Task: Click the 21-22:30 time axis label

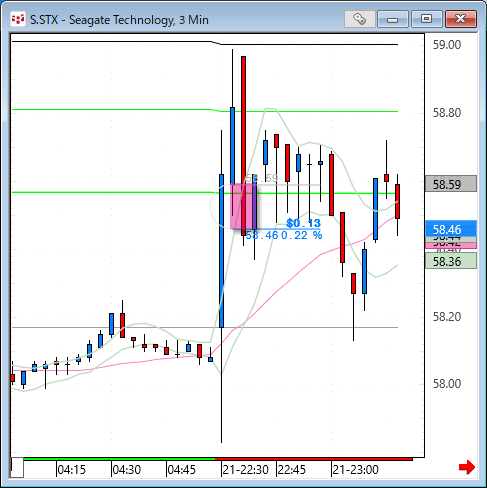Action: pyautogui.click(x=245, y=470)
